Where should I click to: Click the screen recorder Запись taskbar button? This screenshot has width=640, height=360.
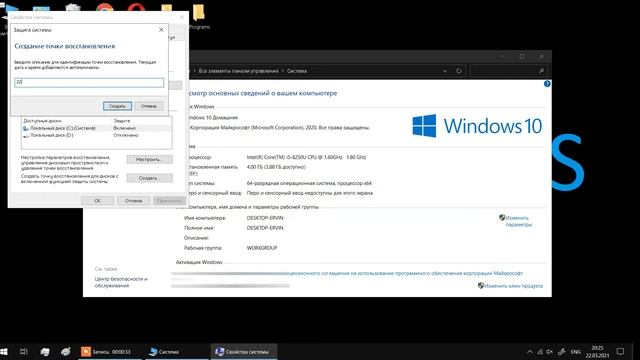[110, 351]
